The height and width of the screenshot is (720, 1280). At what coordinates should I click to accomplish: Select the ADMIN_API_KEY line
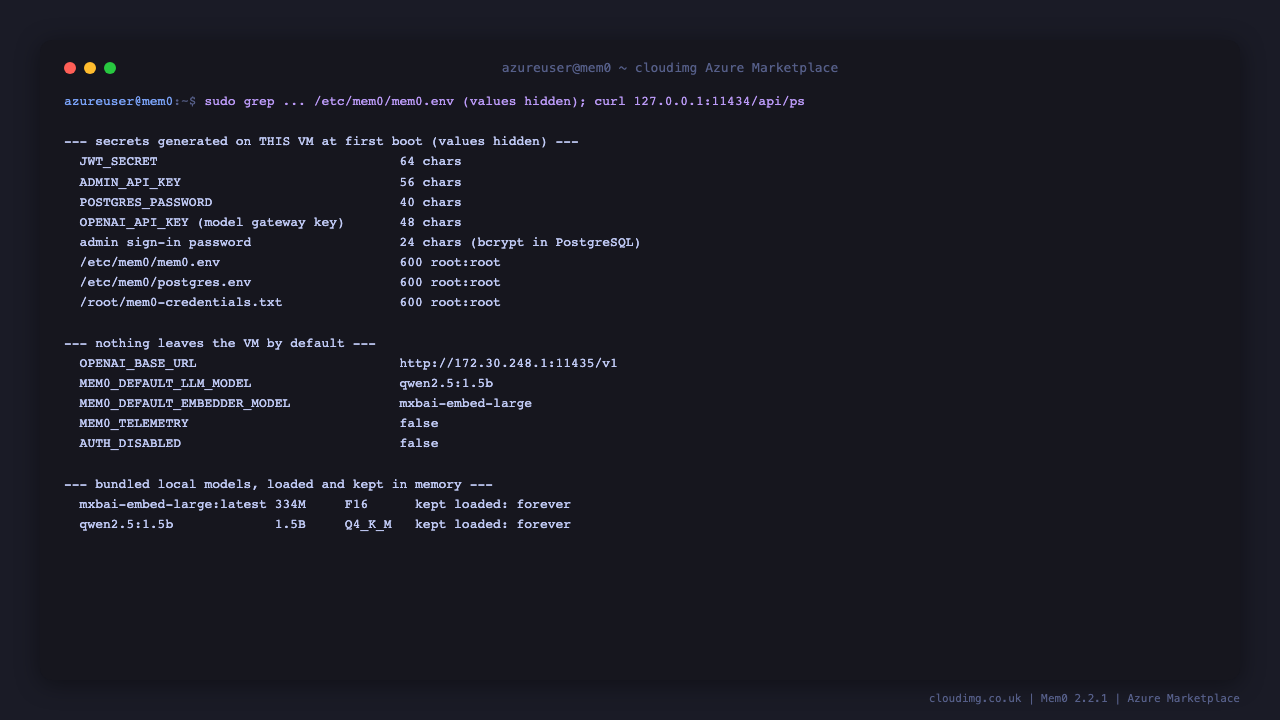pos(271,182)
